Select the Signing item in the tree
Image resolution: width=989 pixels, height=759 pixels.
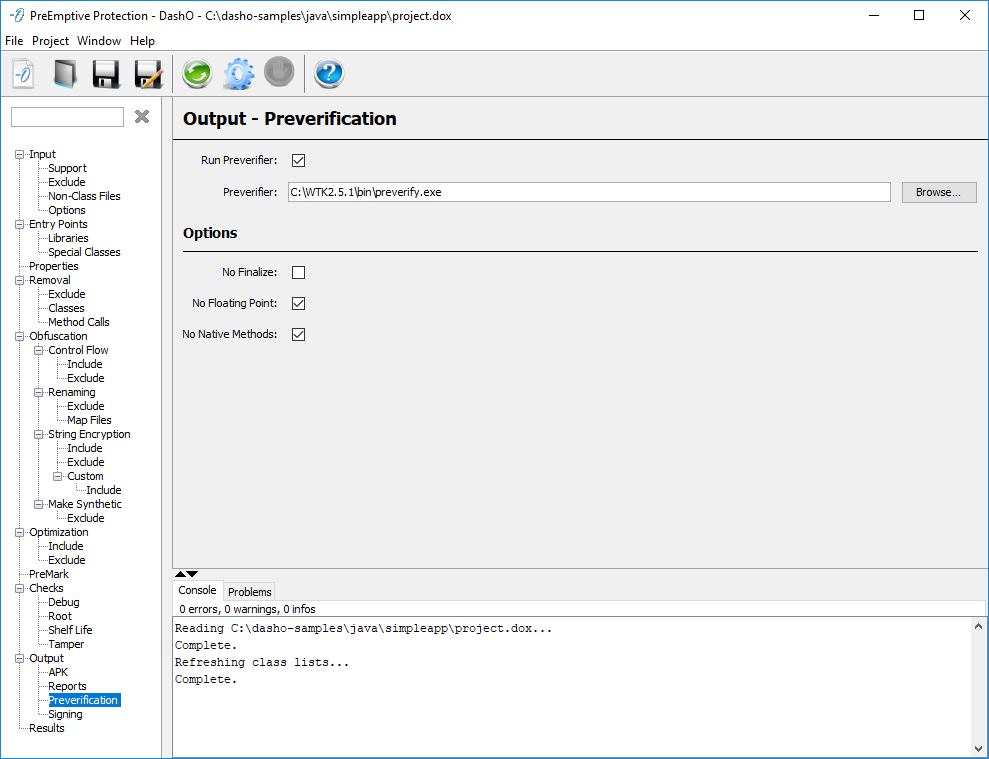pos(65,714)
